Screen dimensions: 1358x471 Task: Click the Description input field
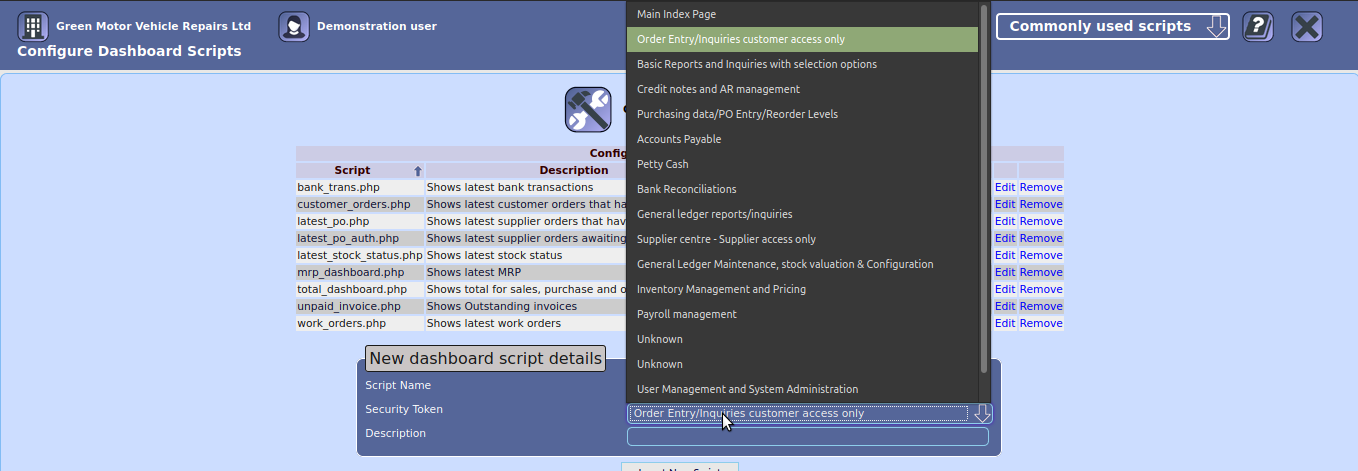[807, 437]
